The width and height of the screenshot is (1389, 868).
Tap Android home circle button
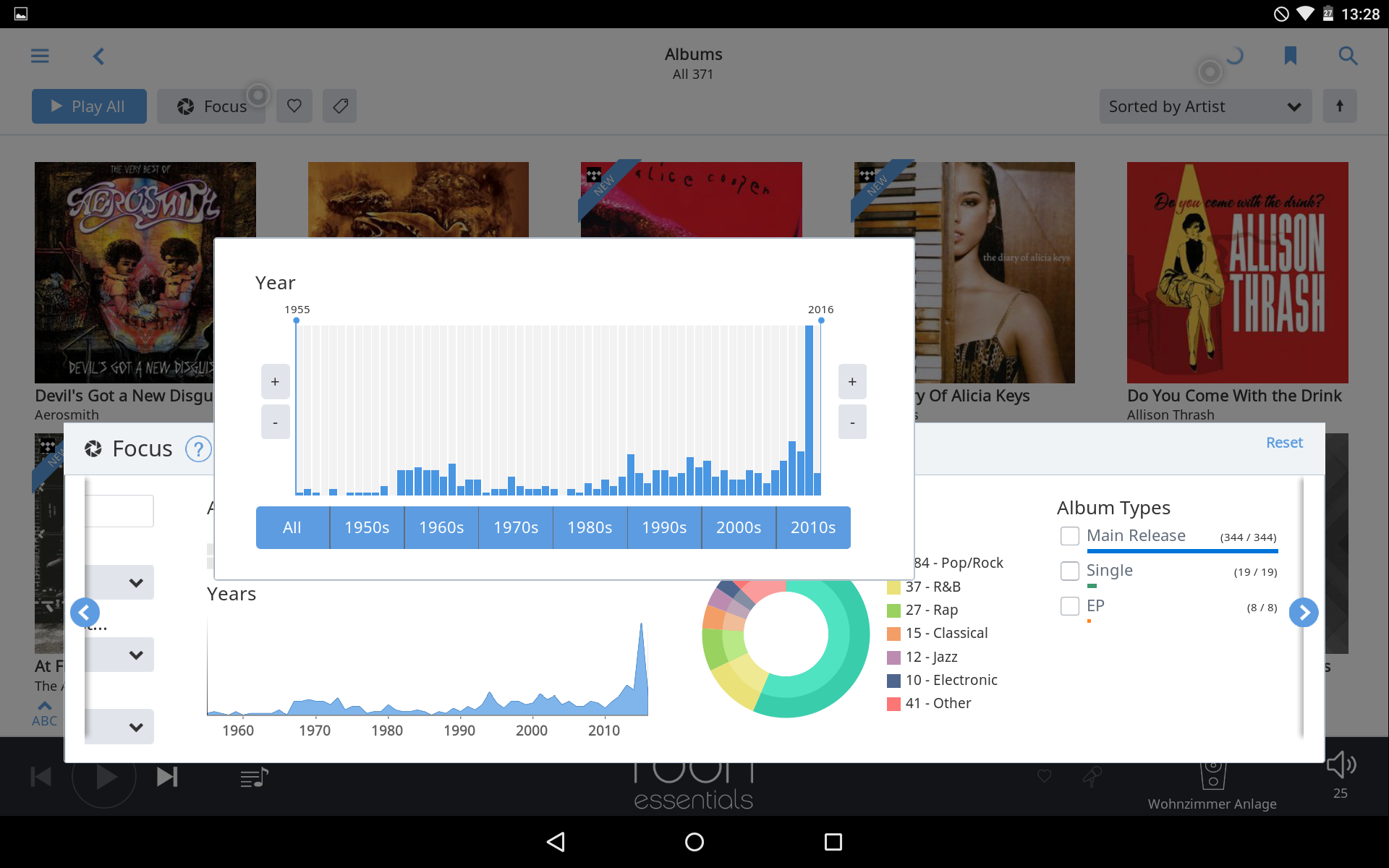[x=694, y=841]
